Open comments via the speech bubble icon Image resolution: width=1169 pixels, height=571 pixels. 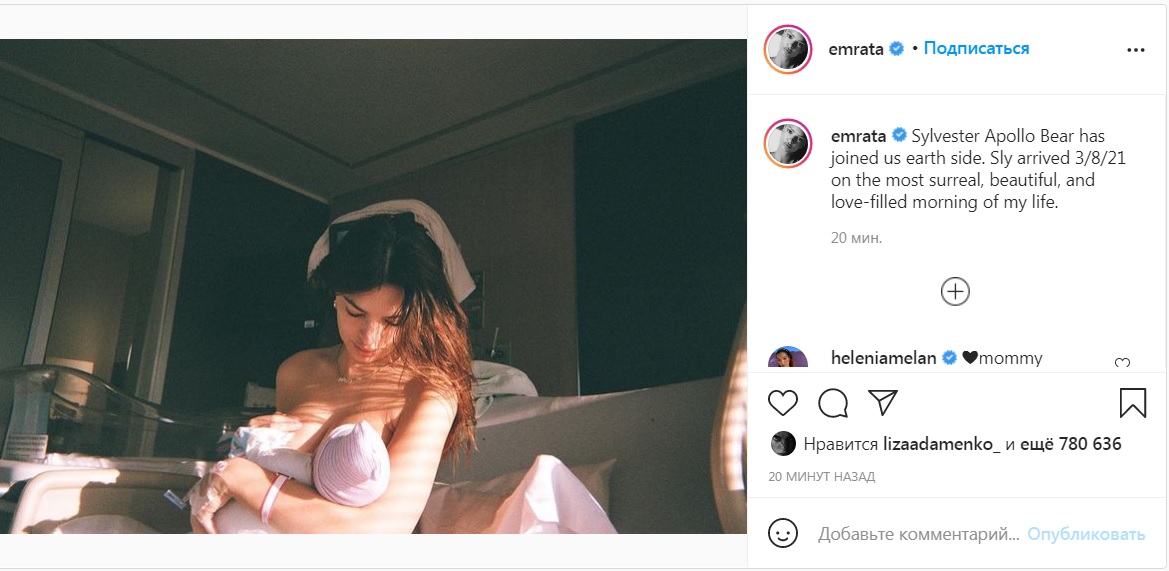[x=833, y=403]
